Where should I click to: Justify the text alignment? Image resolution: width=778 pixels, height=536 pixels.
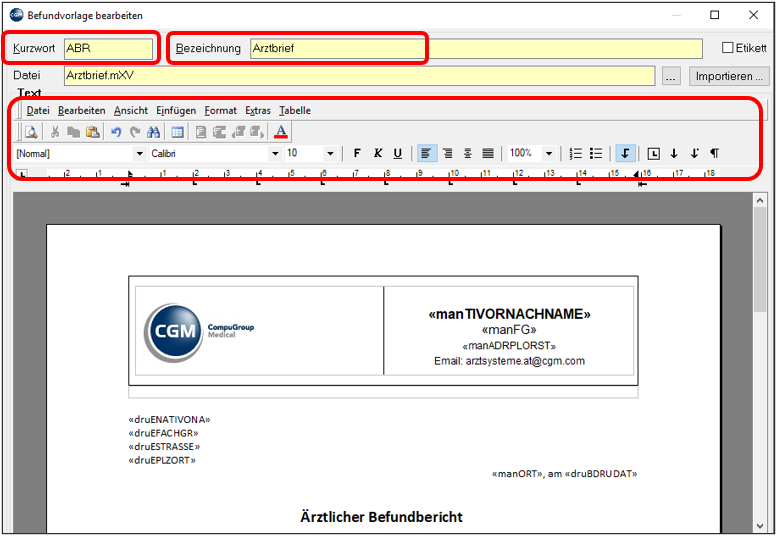pyautogui.click(x=488, y=153)
